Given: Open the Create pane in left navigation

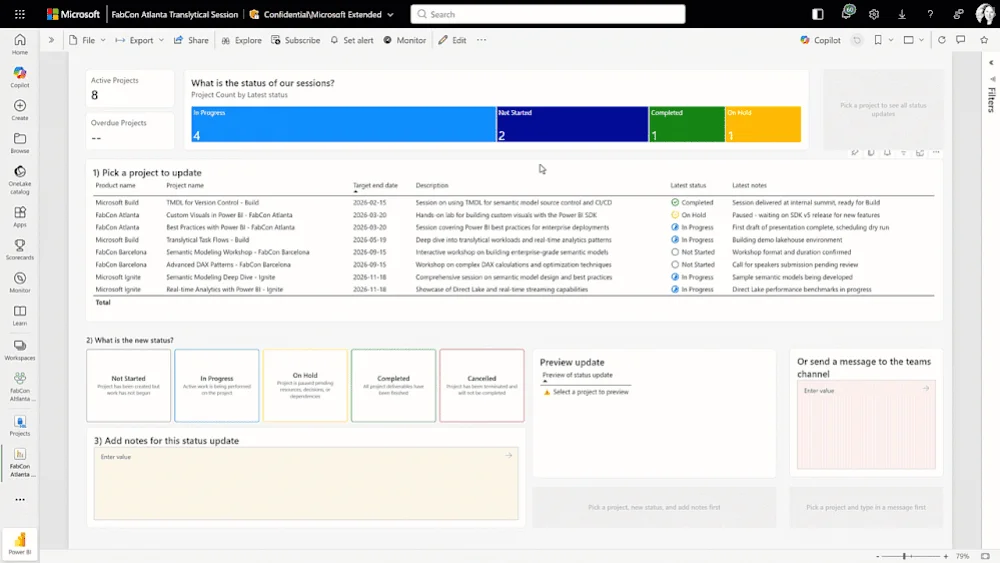Looking at the screenshot, I should click(x=20, y=110).
